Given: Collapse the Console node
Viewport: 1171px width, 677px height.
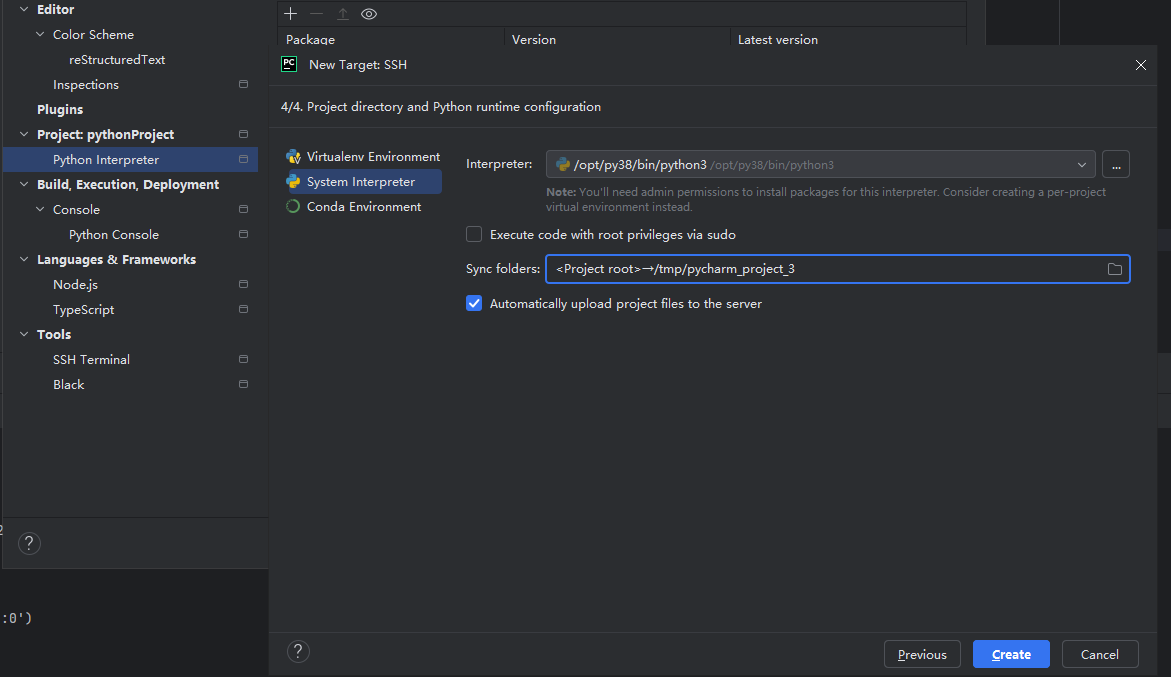Looking at the screenshot, I should pos(40,210).
